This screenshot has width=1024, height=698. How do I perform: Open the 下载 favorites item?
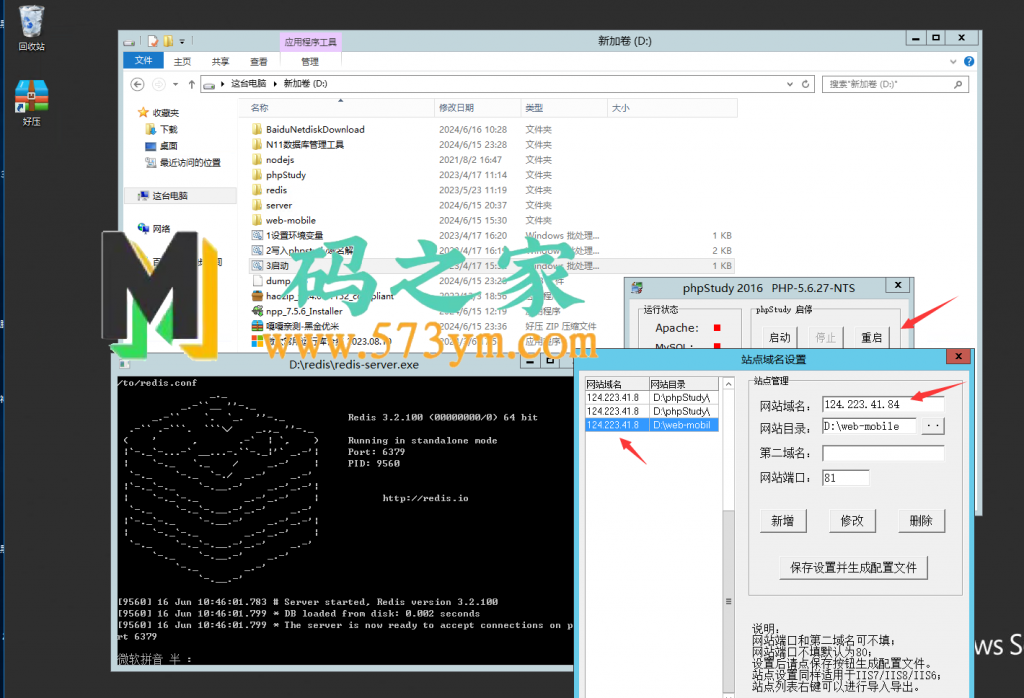pos(162,129)
